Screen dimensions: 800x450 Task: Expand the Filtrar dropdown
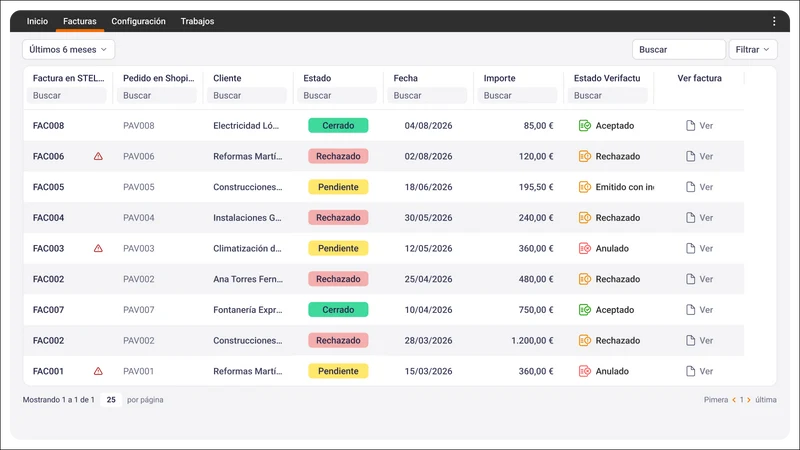tap(753, 49)
